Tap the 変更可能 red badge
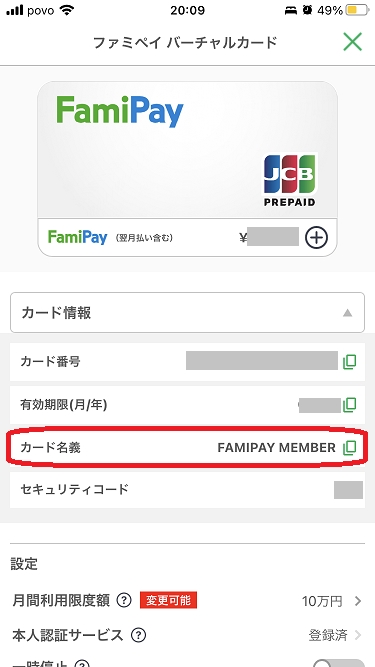This screenshot has height=667, width=375. point(168,601)
